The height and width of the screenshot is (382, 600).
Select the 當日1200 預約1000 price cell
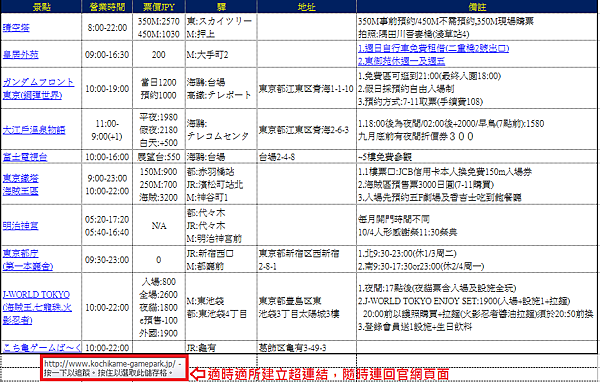click(159, 88)
